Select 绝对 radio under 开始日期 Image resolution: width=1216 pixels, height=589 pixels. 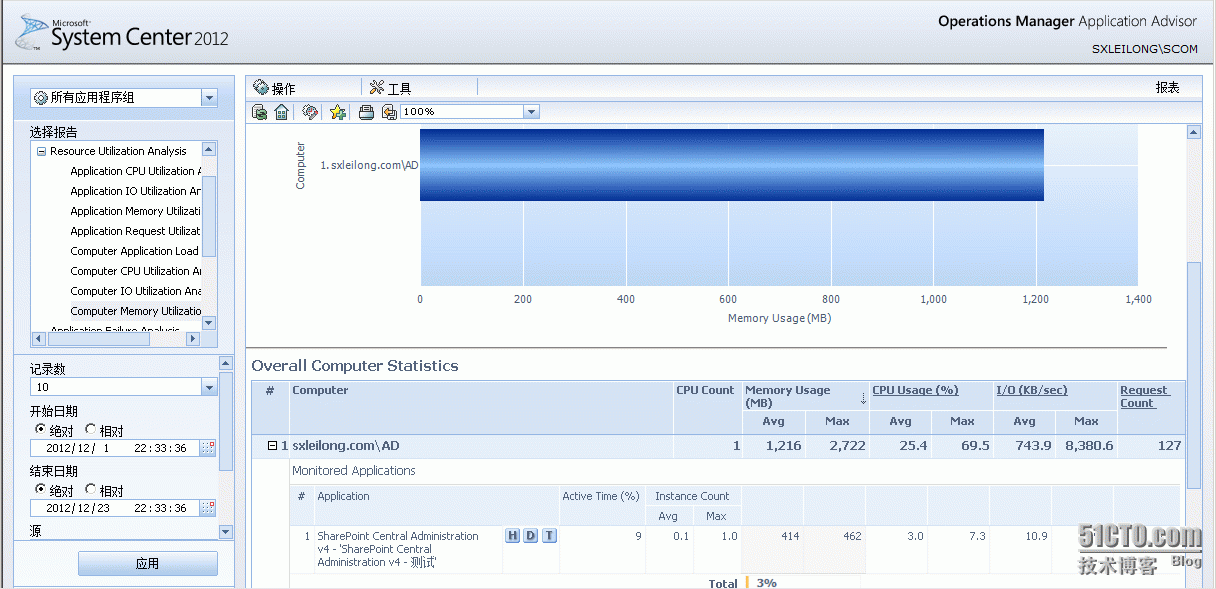click(x=41, y=430)
